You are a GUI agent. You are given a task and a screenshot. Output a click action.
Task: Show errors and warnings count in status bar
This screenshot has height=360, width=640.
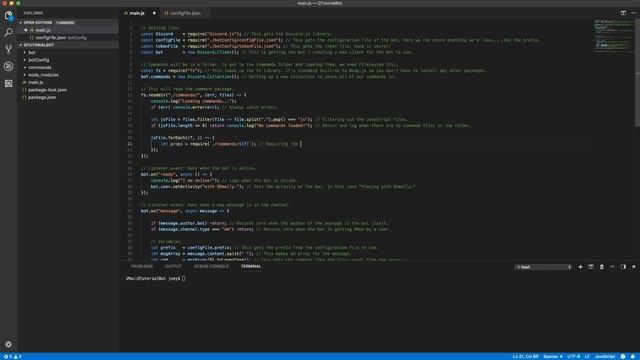(x=12, y=356)
